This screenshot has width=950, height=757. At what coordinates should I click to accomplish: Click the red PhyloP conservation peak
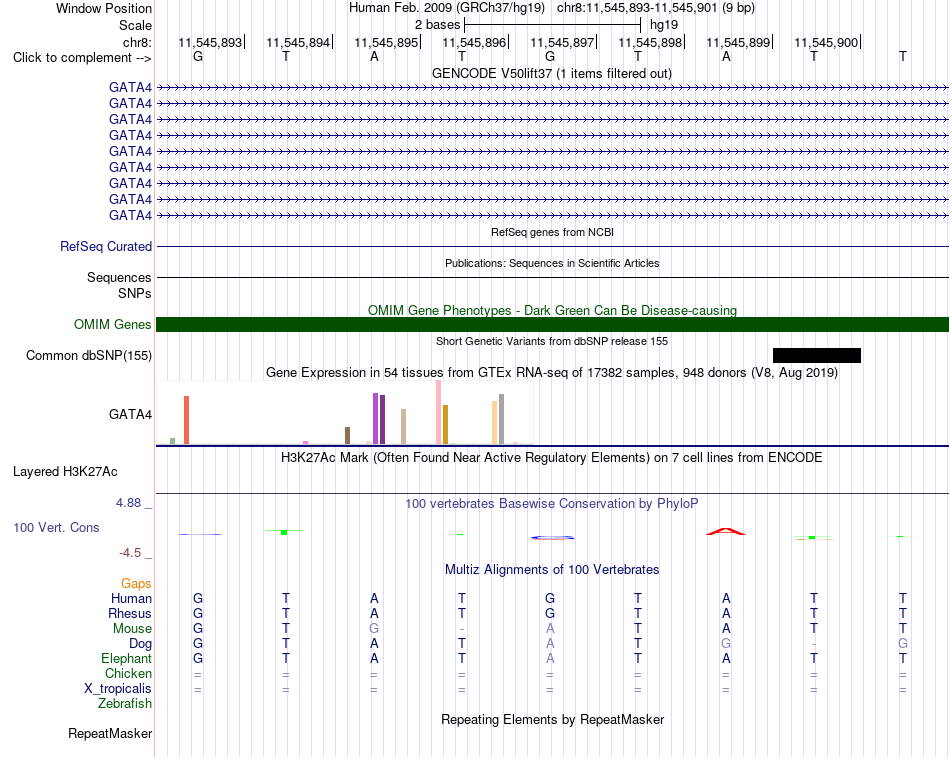coord(726,532)
